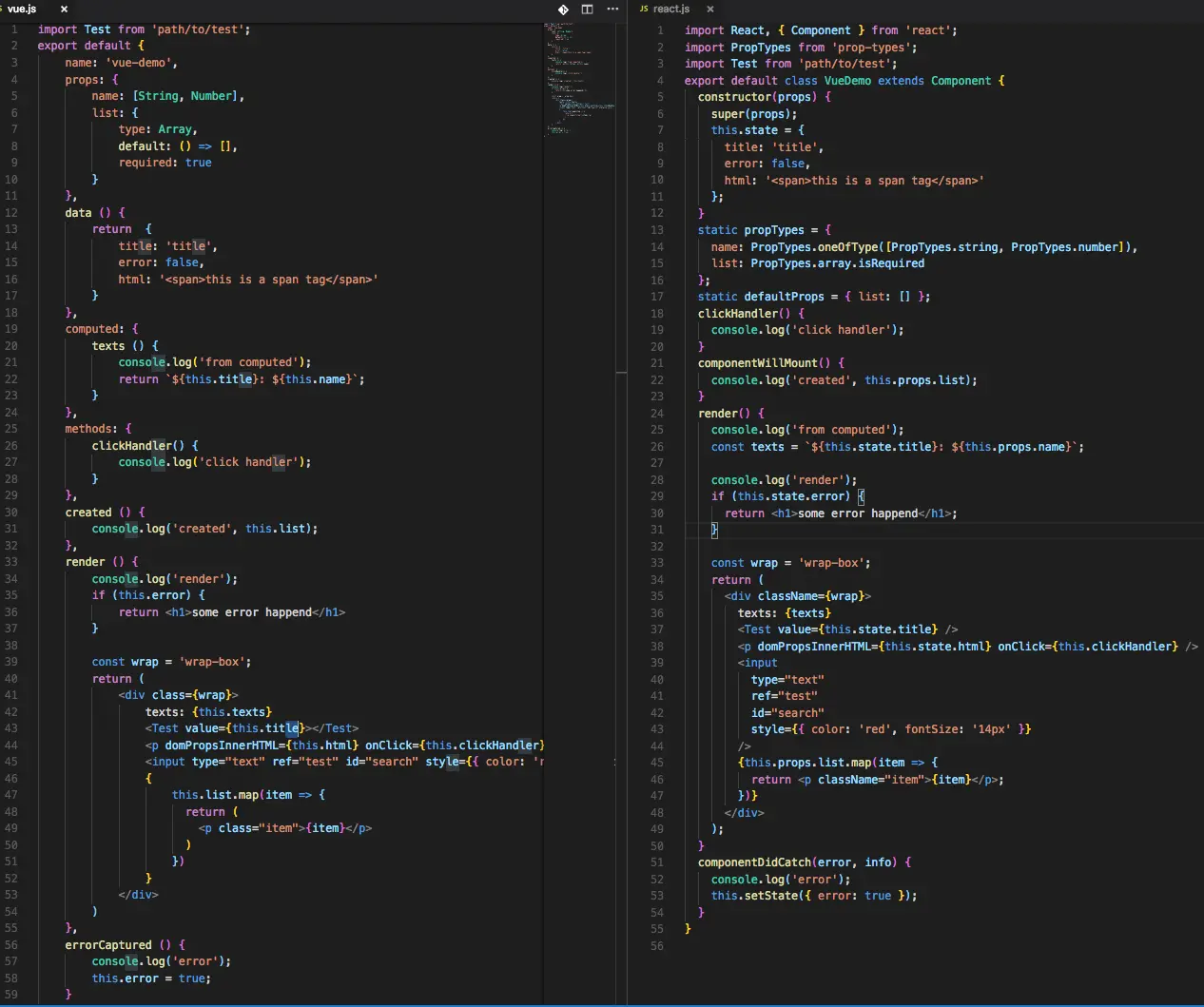The width and height of the screenshot is (1204, 1007).
Task: Click the 'created () {' line in vue.js
Action: point(106,513)
